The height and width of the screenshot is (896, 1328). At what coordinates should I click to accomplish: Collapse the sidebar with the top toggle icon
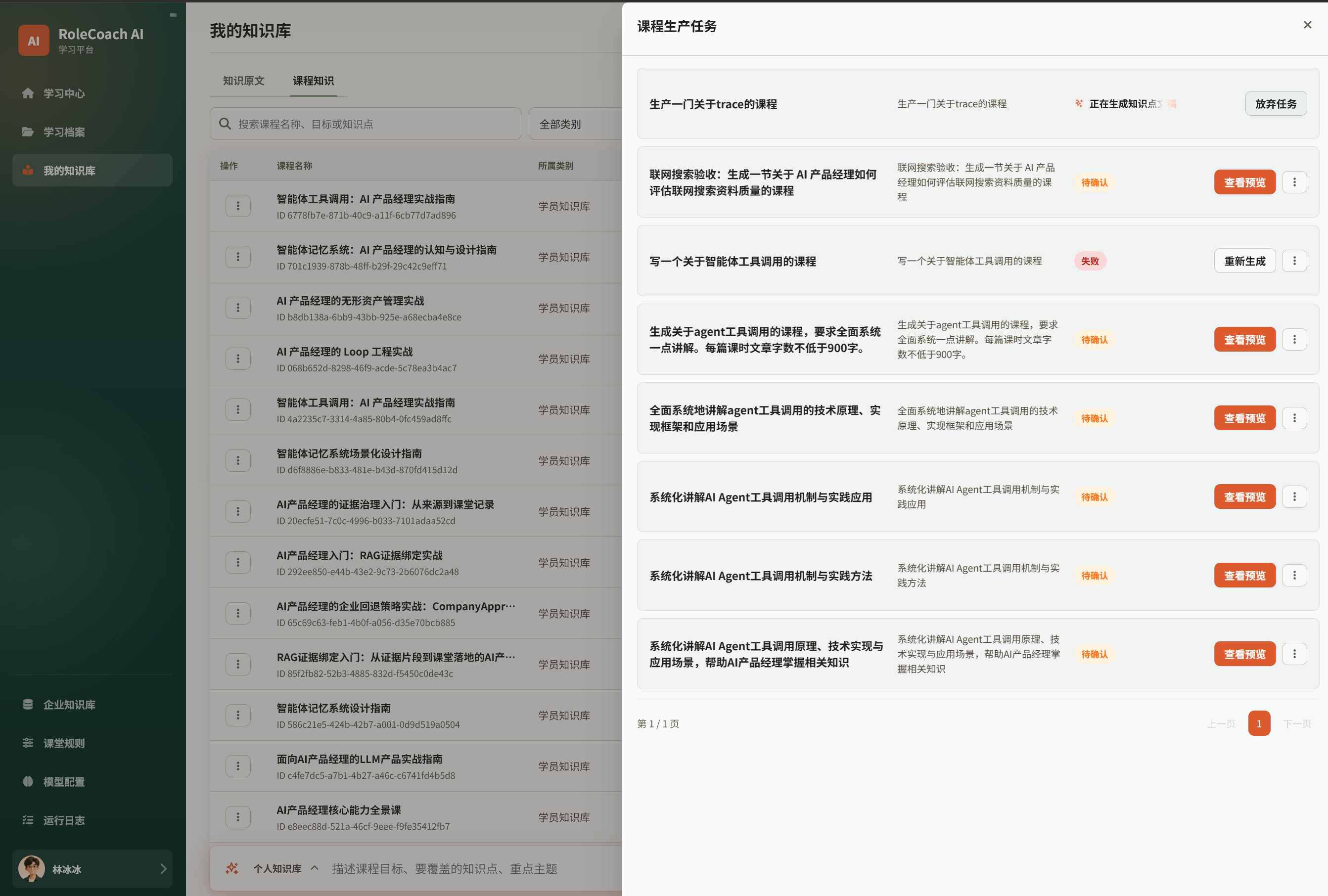(x=173, y=15)
